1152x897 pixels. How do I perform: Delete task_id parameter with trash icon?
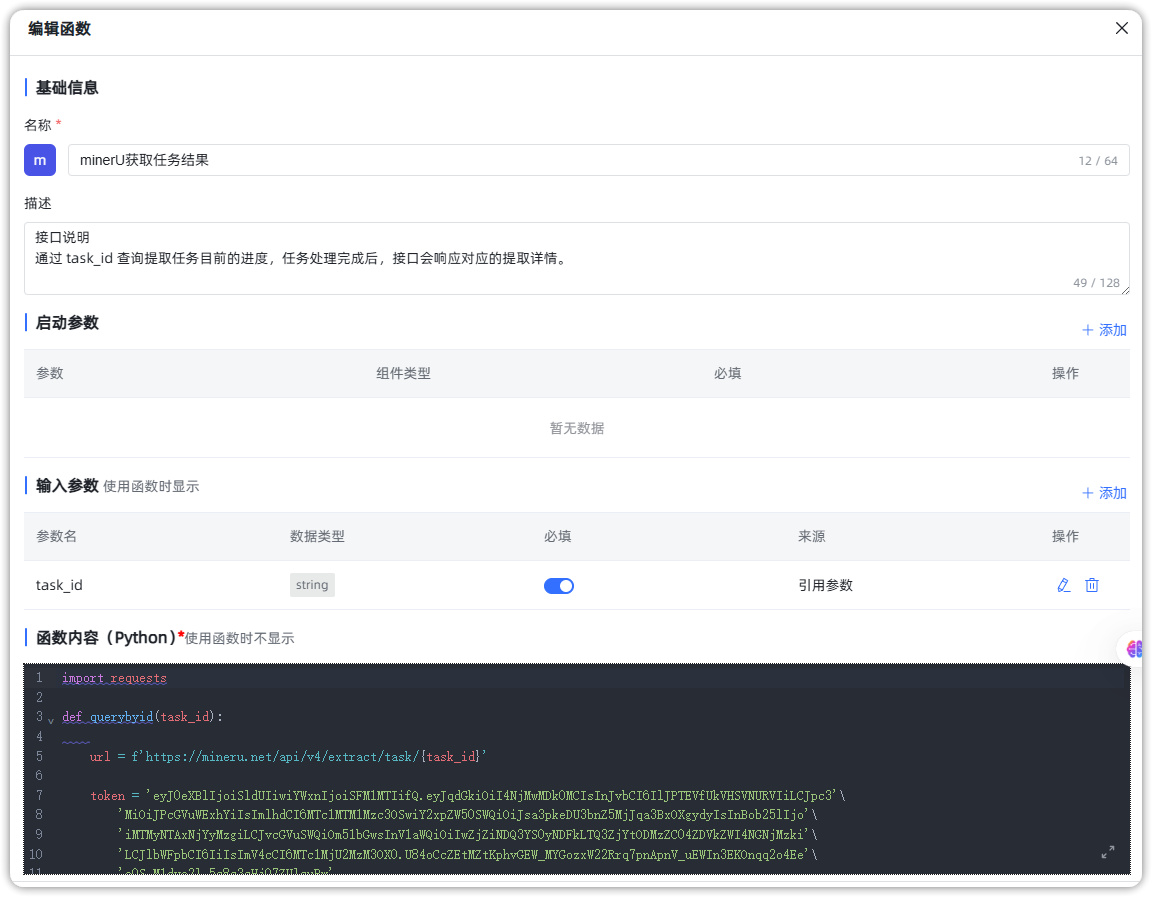1092,585
